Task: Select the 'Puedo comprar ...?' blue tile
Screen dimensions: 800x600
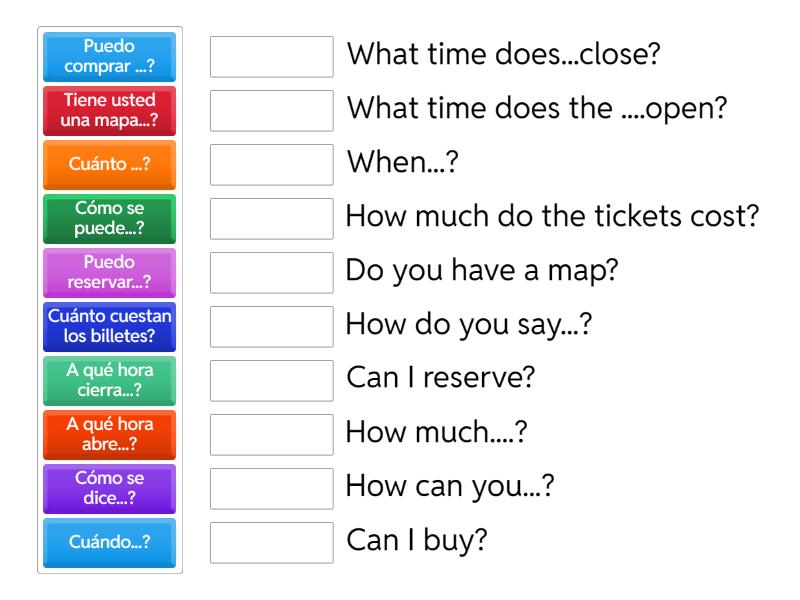Action: (x=110, y=57)
